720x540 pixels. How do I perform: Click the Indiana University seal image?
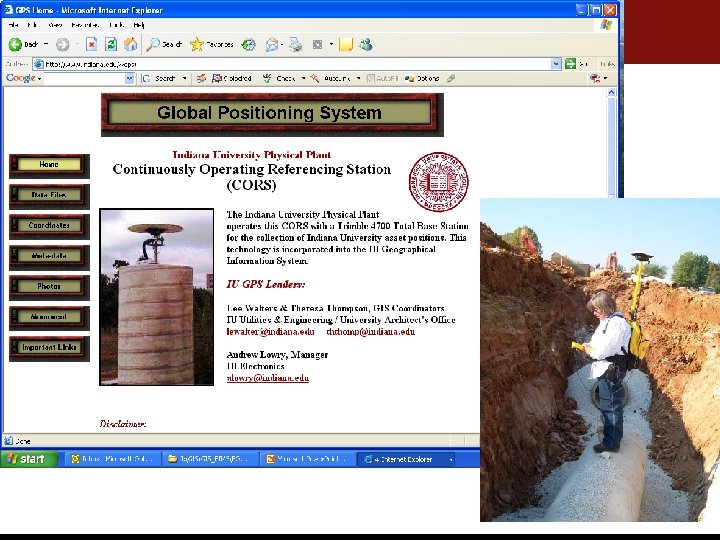(x=439, y=182)
